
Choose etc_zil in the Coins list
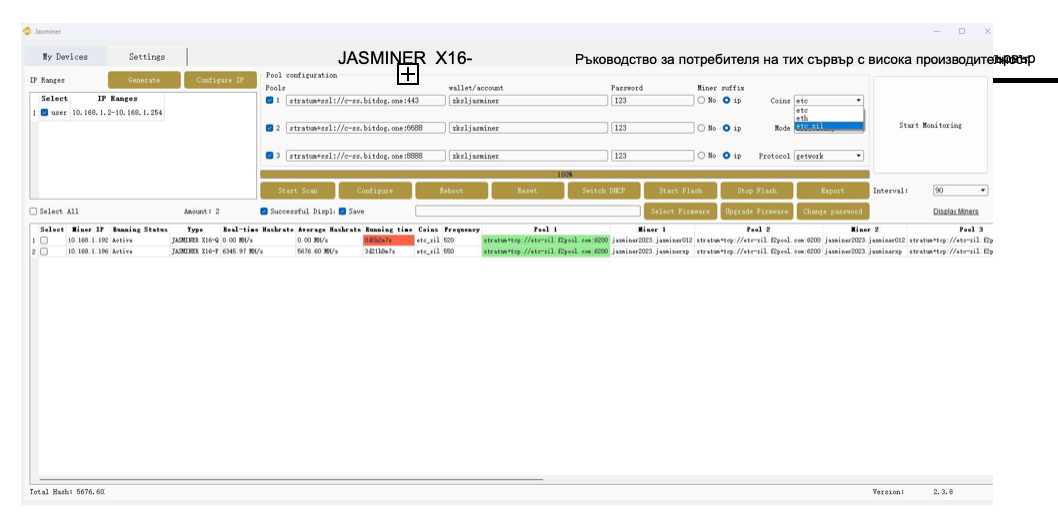(x=829, y=126)
